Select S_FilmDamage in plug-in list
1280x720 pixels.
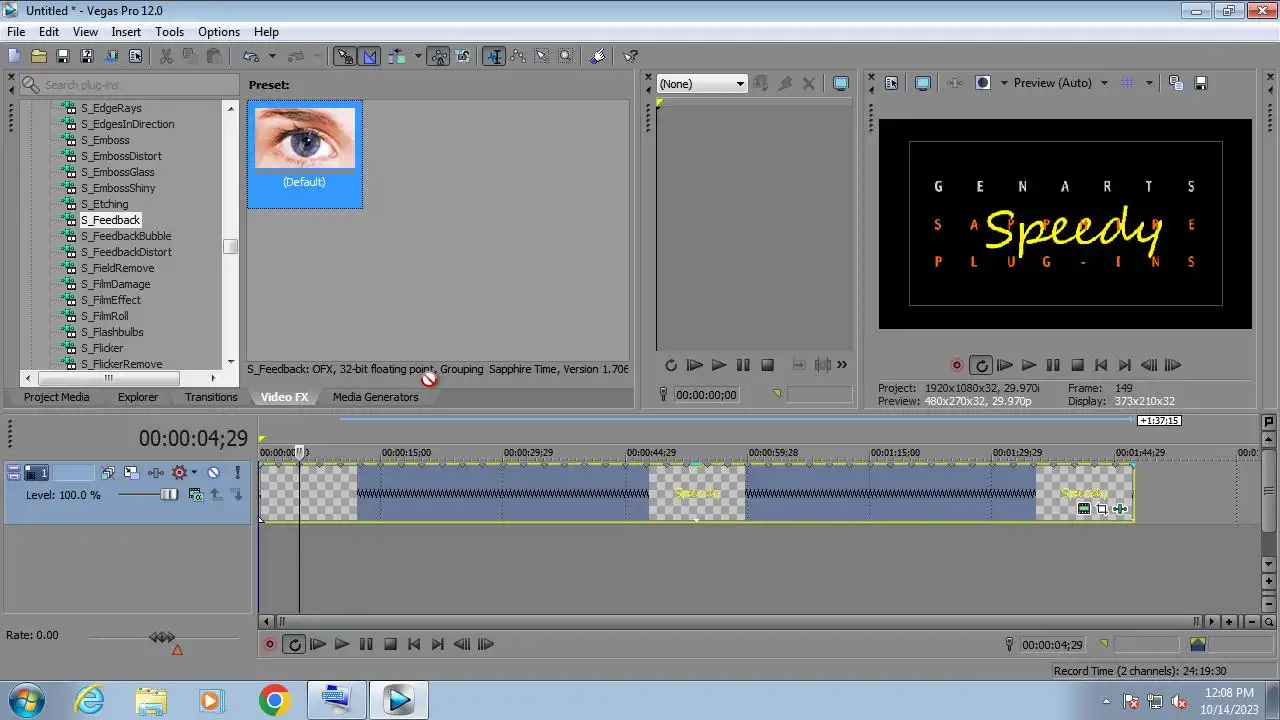tap(115, 284)
